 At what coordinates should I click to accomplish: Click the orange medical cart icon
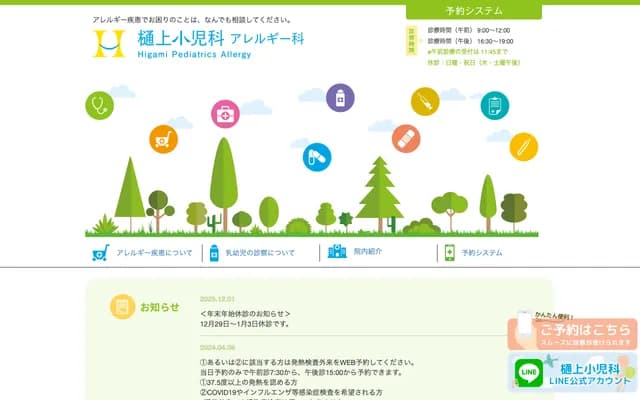163,139
